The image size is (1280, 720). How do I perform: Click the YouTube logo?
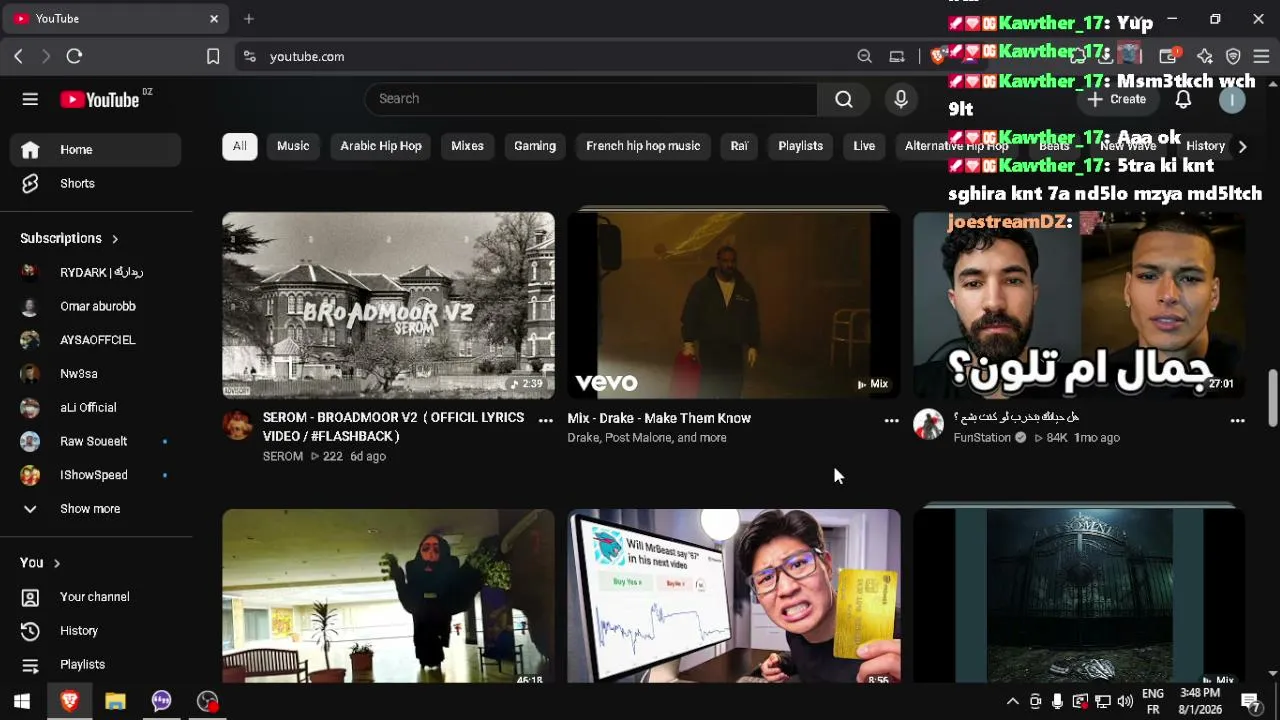99,99
